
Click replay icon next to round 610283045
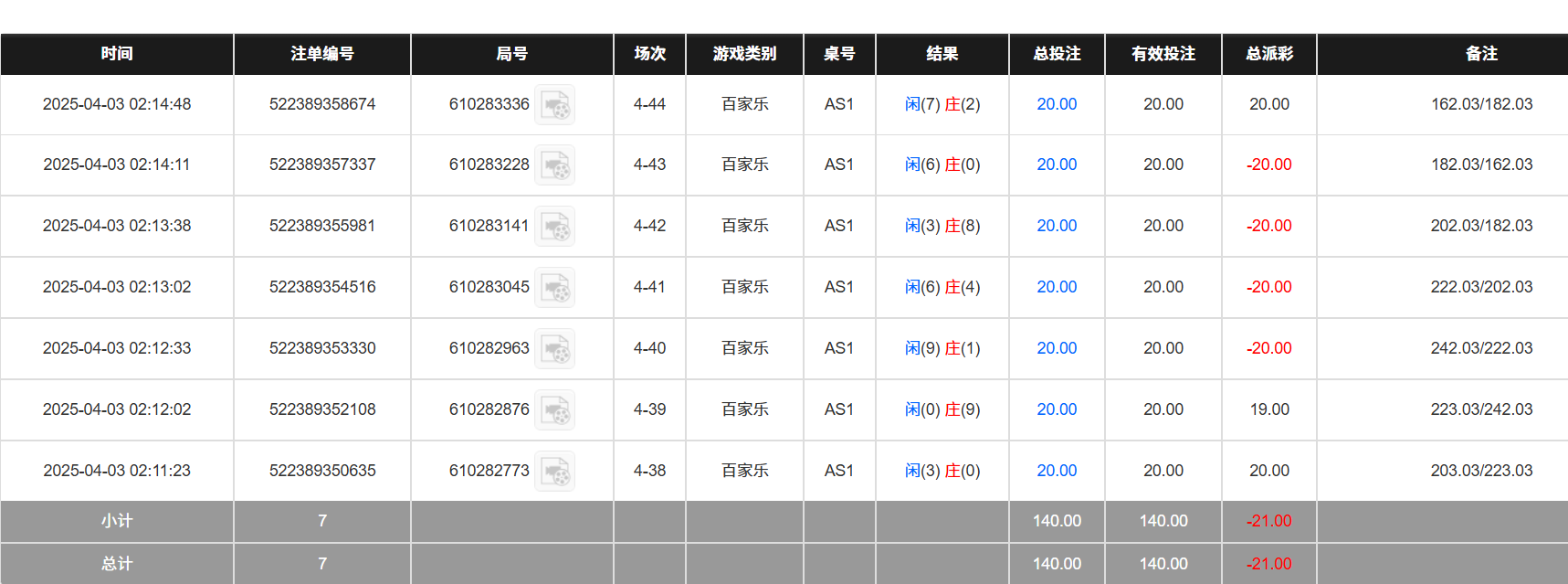554,288
